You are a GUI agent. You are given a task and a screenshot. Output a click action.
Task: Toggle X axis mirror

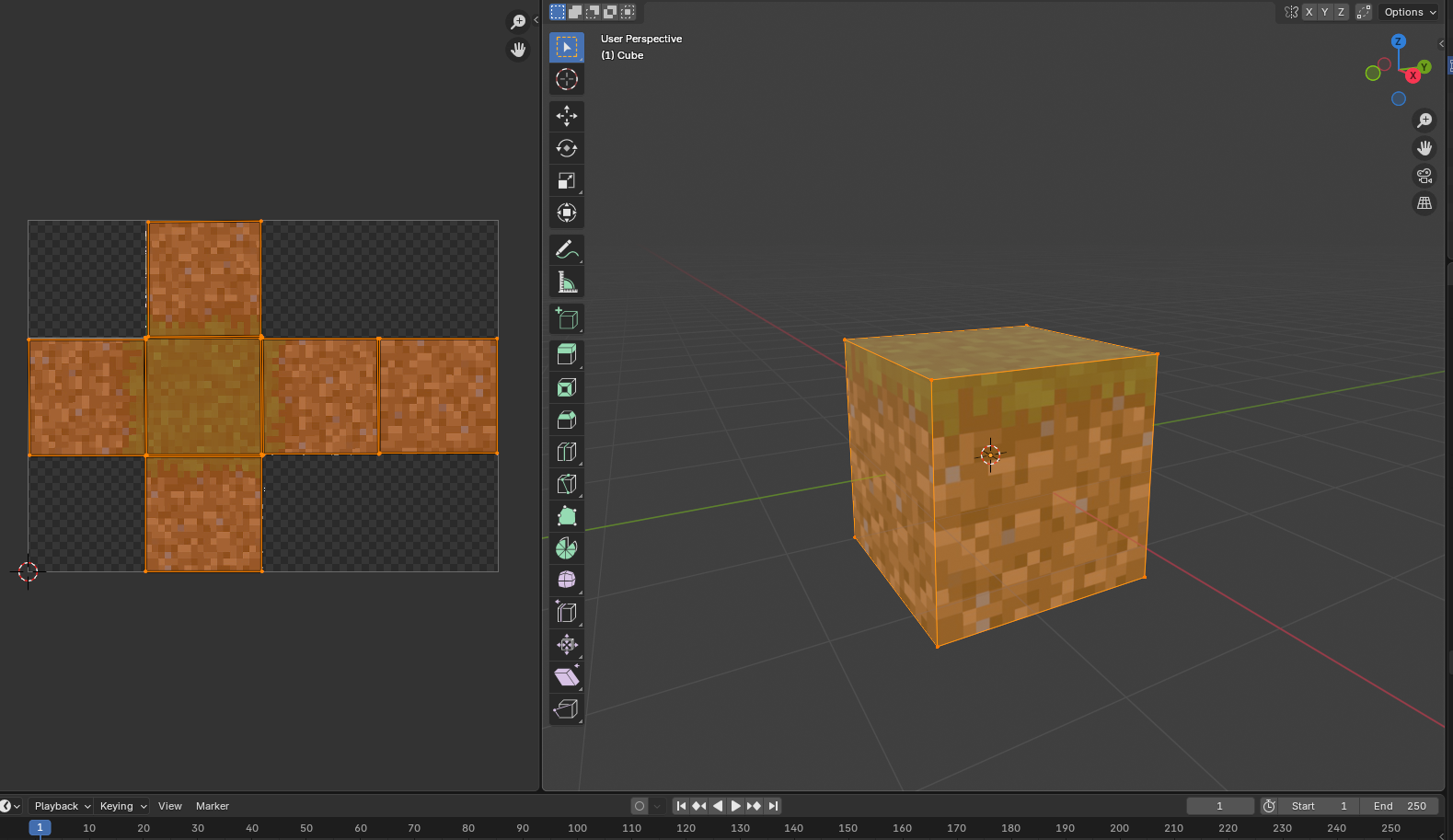(x=1309, y=12)
